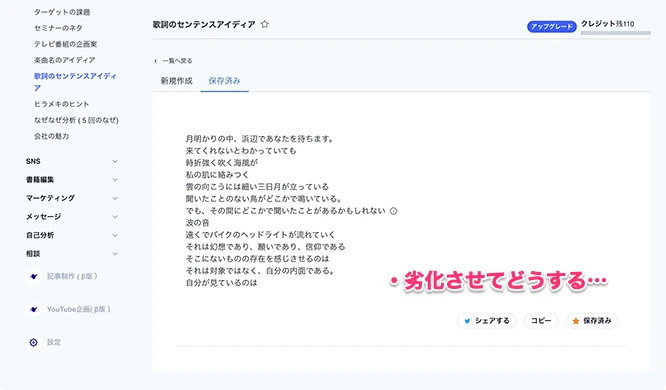Click the 書籍編集 category label
The height and width of the screenshot is (390, 666).
tap(40, 180)
